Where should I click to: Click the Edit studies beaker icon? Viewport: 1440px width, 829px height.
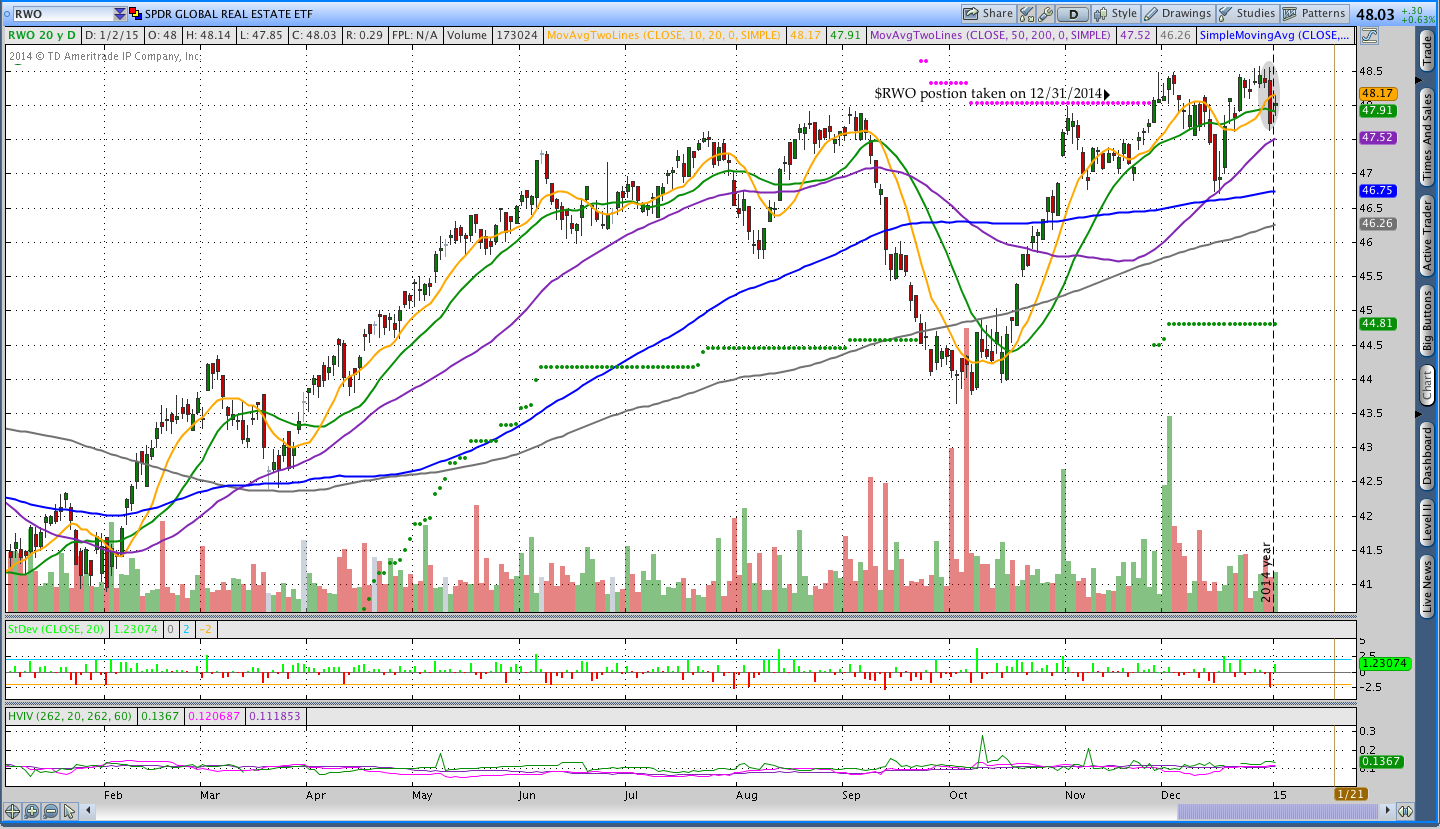1026,14
